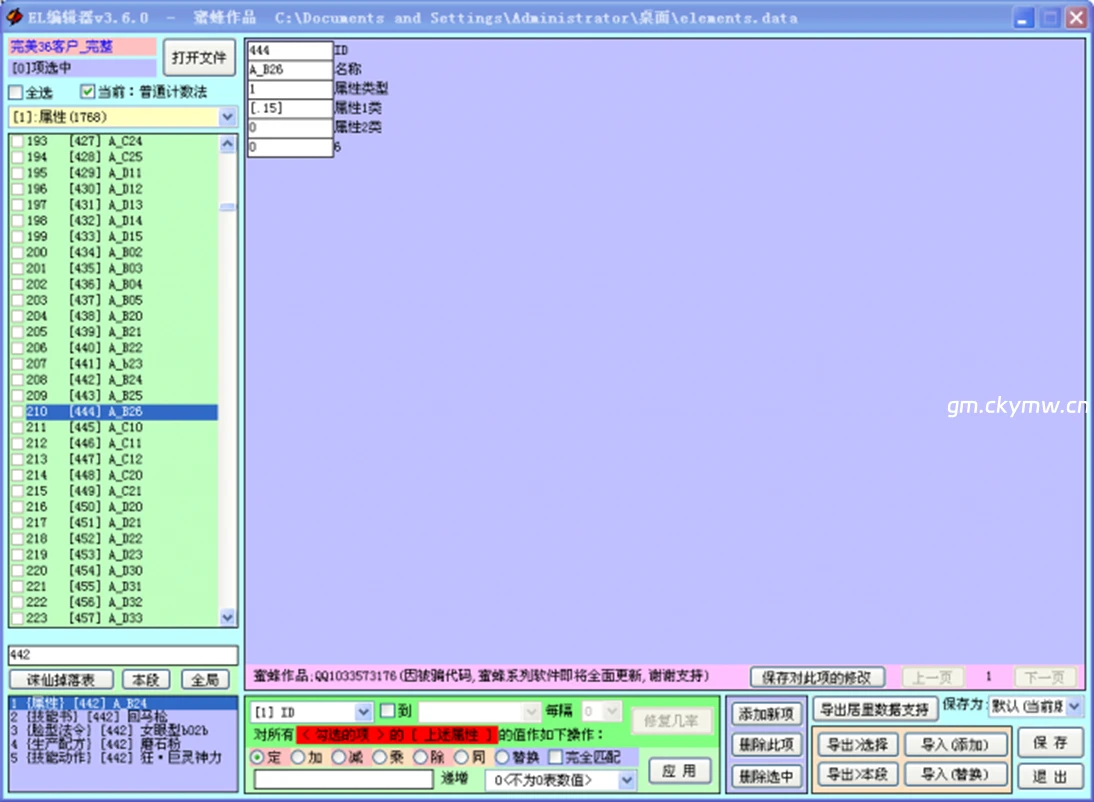Select the 替换 replace radio button

(x=502, y=757)
